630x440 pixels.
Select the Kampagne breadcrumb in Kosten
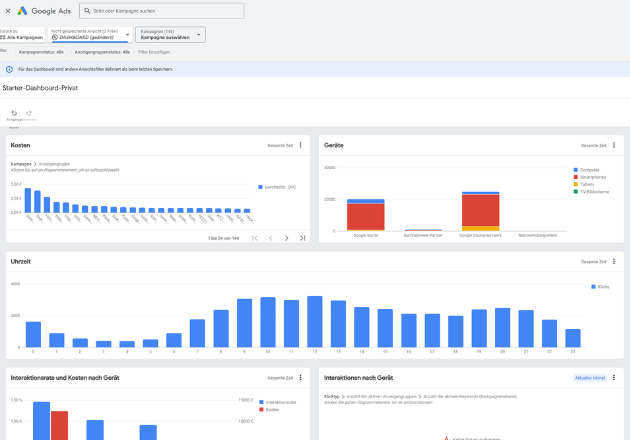coord(21,163)
